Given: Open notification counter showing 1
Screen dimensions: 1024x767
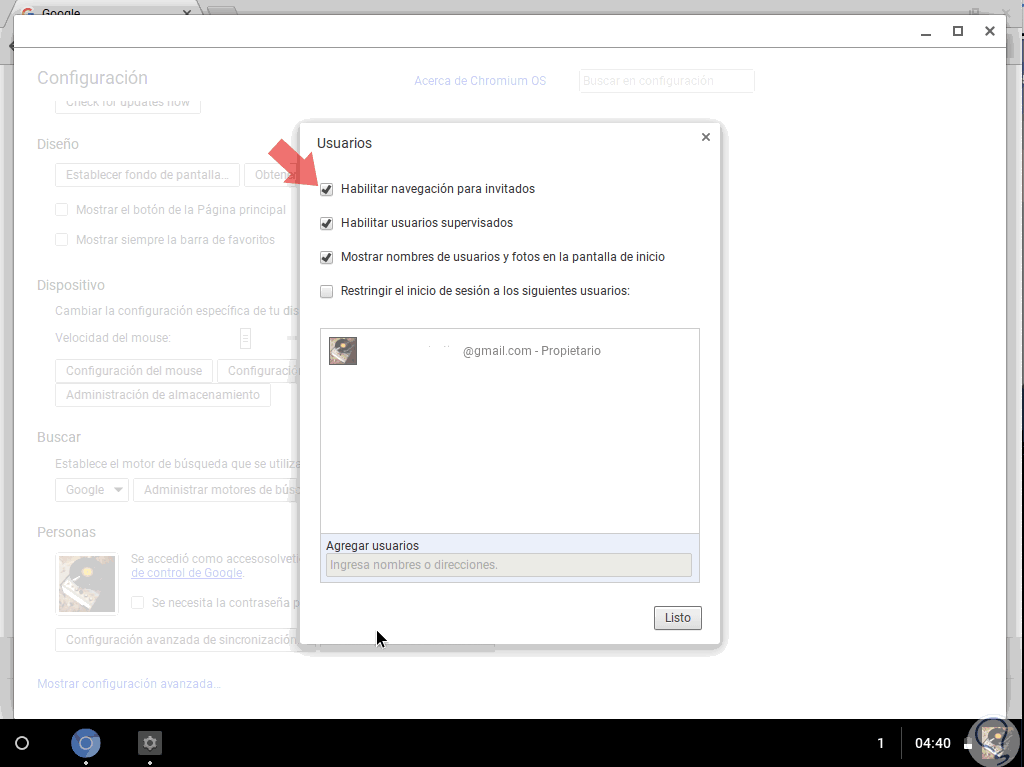Looking at the screenshot, I should click(880, 743).
